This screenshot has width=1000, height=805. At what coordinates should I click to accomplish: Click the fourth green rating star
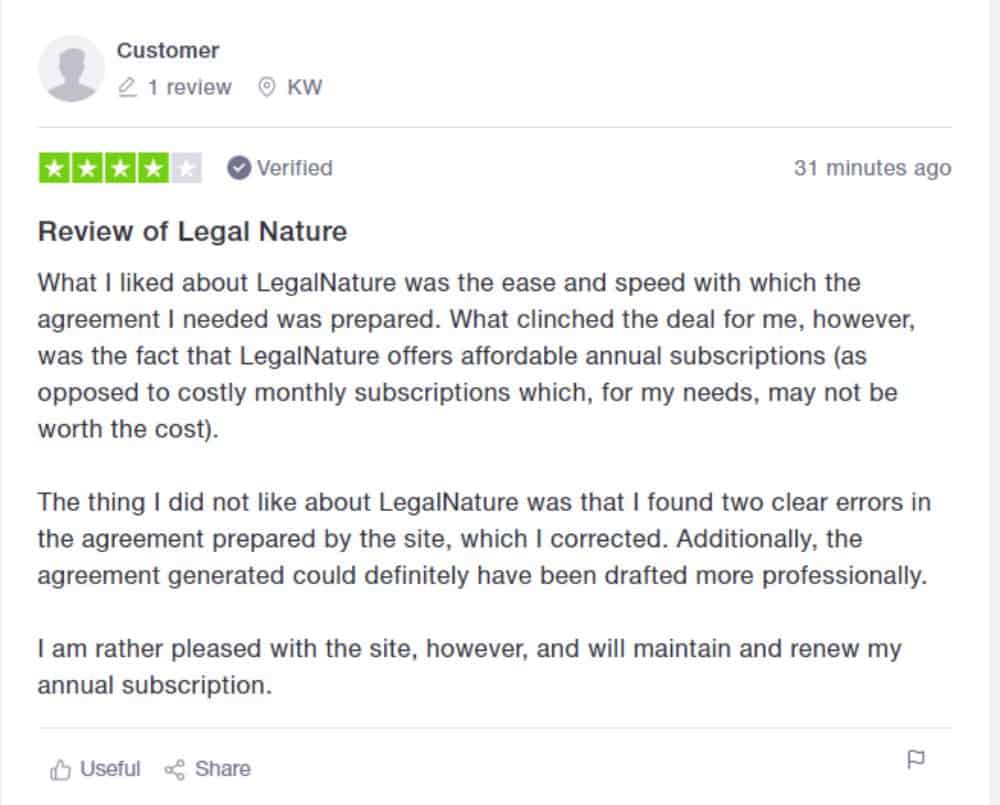153,168
